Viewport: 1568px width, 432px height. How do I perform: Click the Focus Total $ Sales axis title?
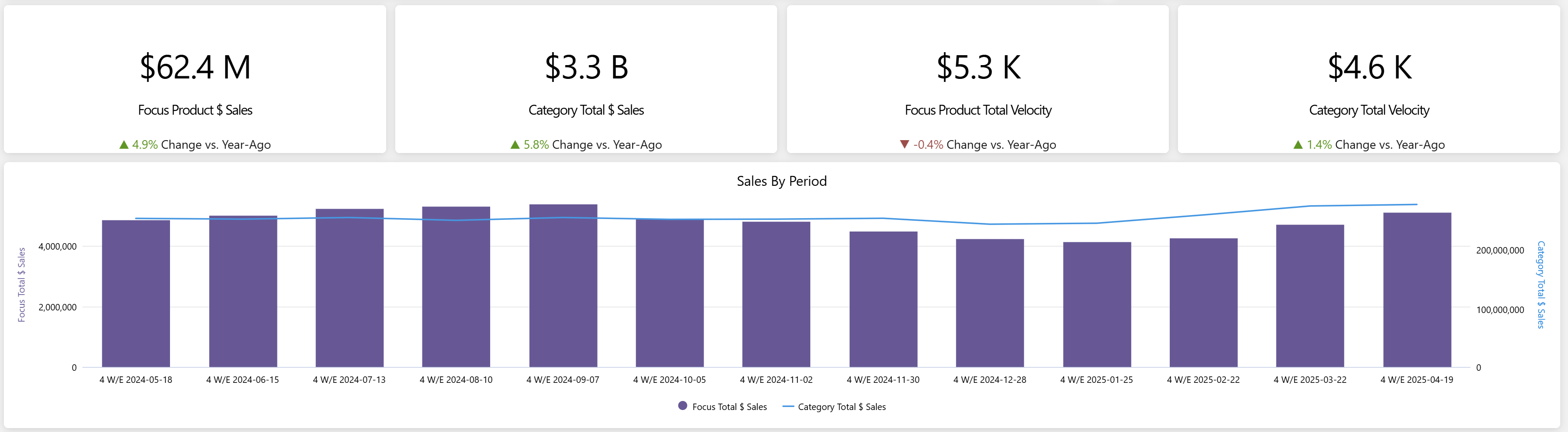tap(21, 285)
